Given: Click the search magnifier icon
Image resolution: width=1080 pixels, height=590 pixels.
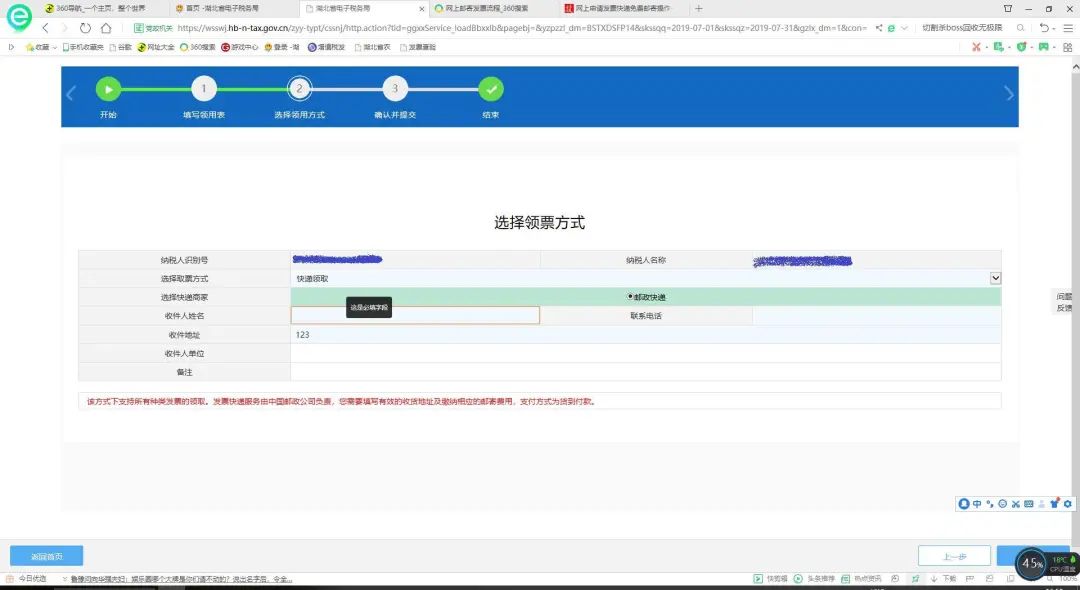Looking at the screenshot, I should [x=1020, y=28].
